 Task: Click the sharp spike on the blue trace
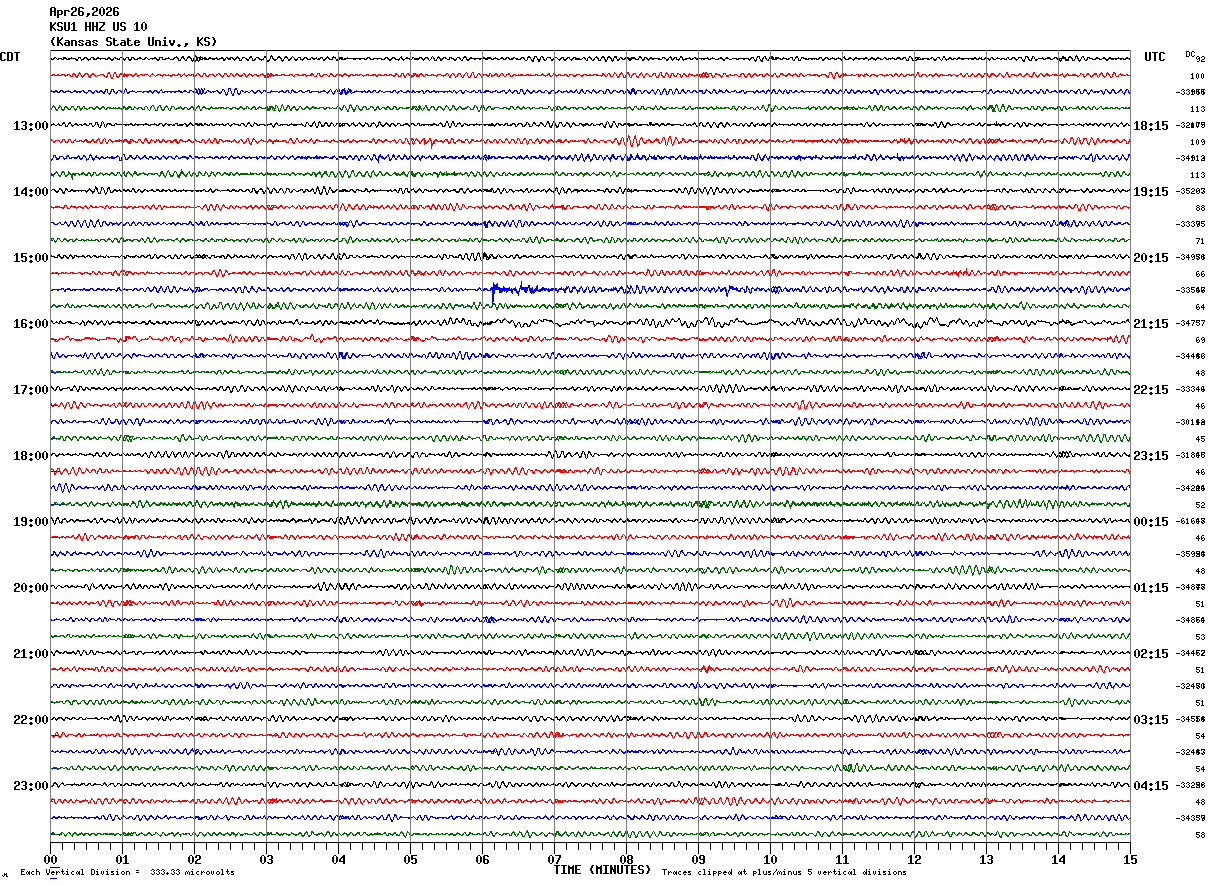point(493,292)
